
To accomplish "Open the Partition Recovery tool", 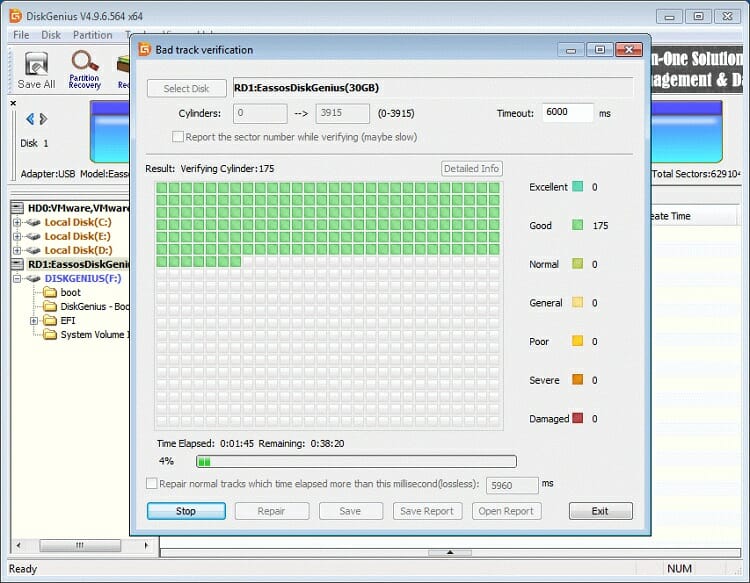I will coord(84,69).
